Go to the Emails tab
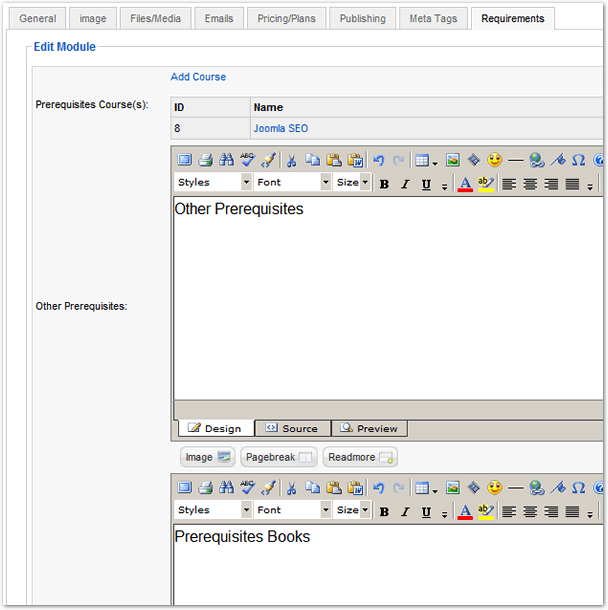This screenshot has height=610, width=608. tap(219, 18)
